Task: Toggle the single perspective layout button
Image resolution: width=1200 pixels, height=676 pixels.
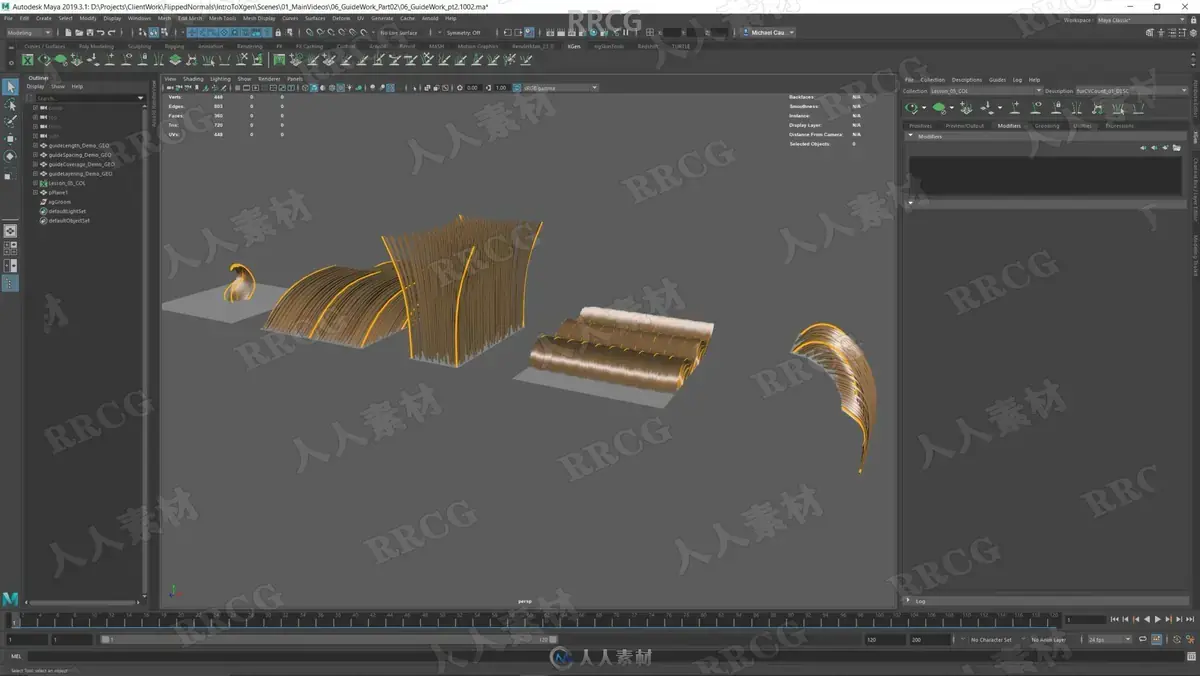Action: pos(10,231)
